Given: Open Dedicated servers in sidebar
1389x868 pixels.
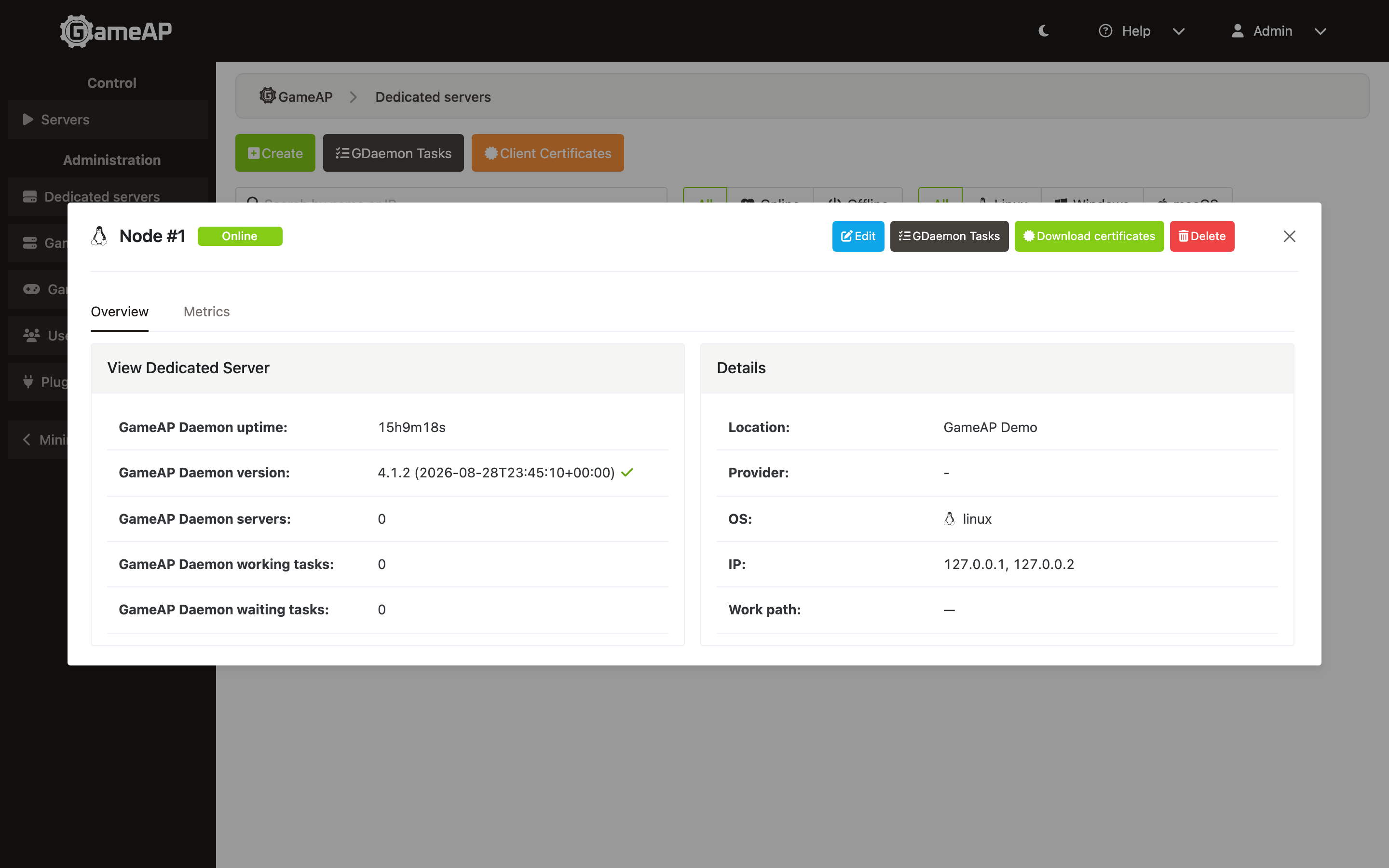Looking at the screenshot, I should [x=108, y=196].
